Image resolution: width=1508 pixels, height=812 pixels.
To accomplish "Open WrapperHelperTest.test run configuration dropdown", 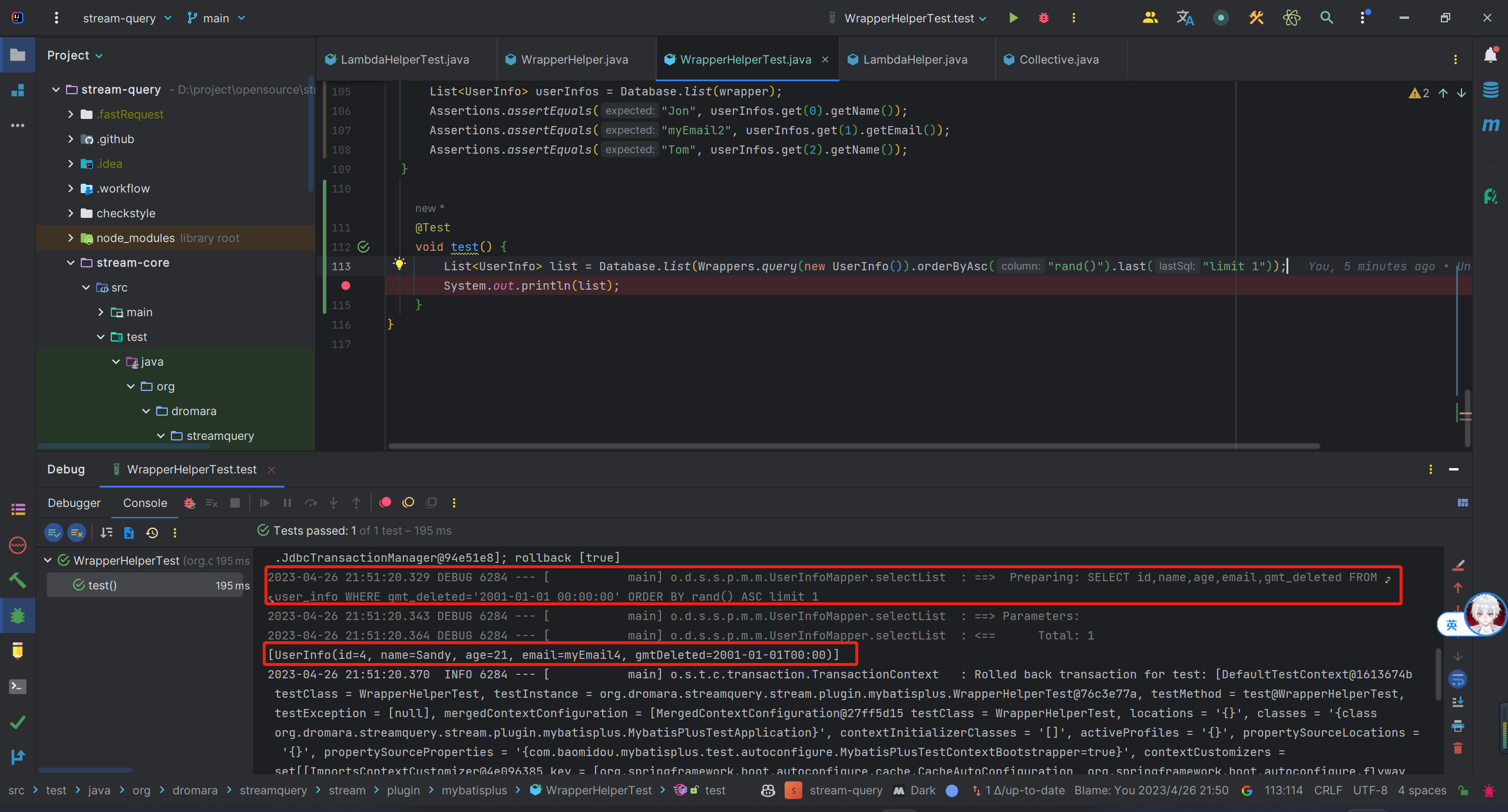I will (914, 18).
